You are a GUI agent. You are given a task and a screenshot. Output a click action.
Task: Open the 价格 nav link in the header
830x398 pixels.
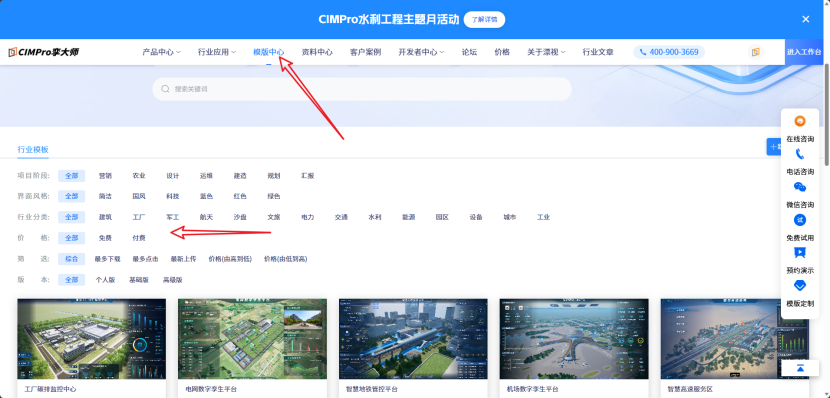[502, 52]
